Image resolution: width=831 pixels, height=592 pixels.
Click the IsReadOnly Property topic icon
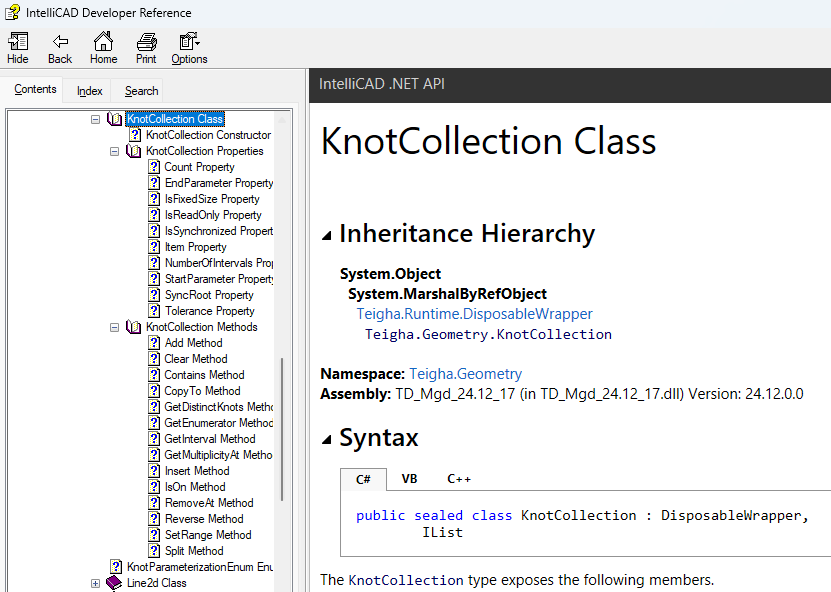tap(154, 215)
